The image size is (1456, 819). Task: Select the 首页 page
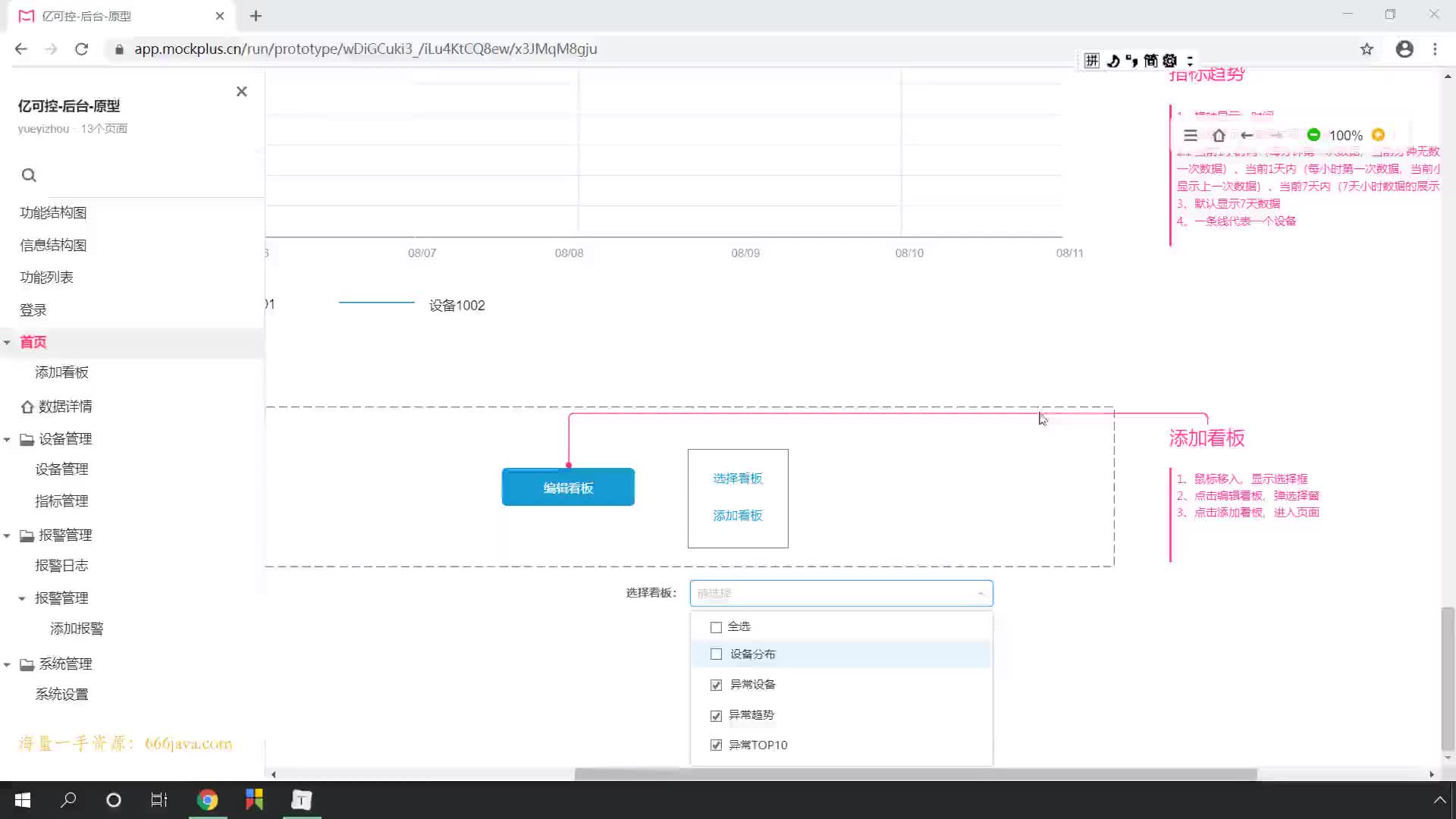pos(33,342)
